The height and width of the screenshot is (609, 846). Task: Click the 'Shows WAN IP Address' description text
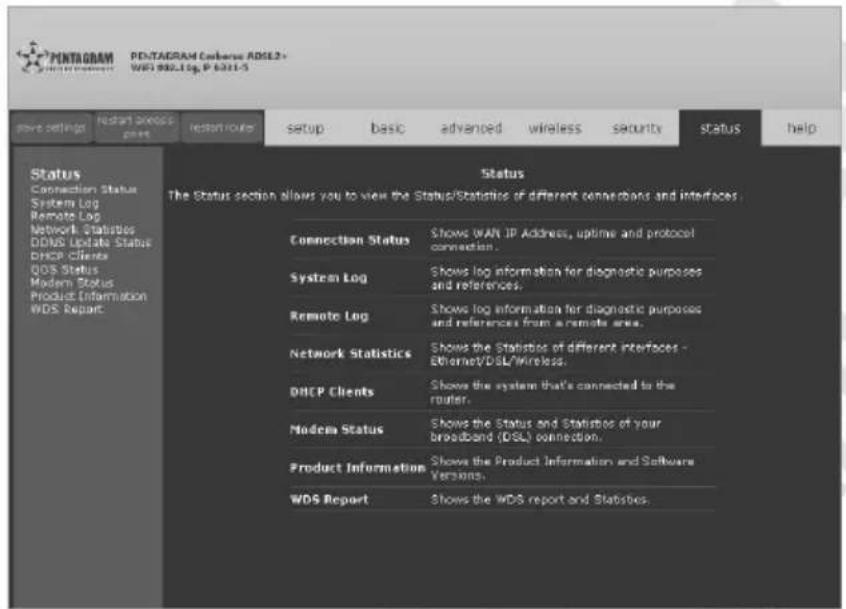(562, 240)
